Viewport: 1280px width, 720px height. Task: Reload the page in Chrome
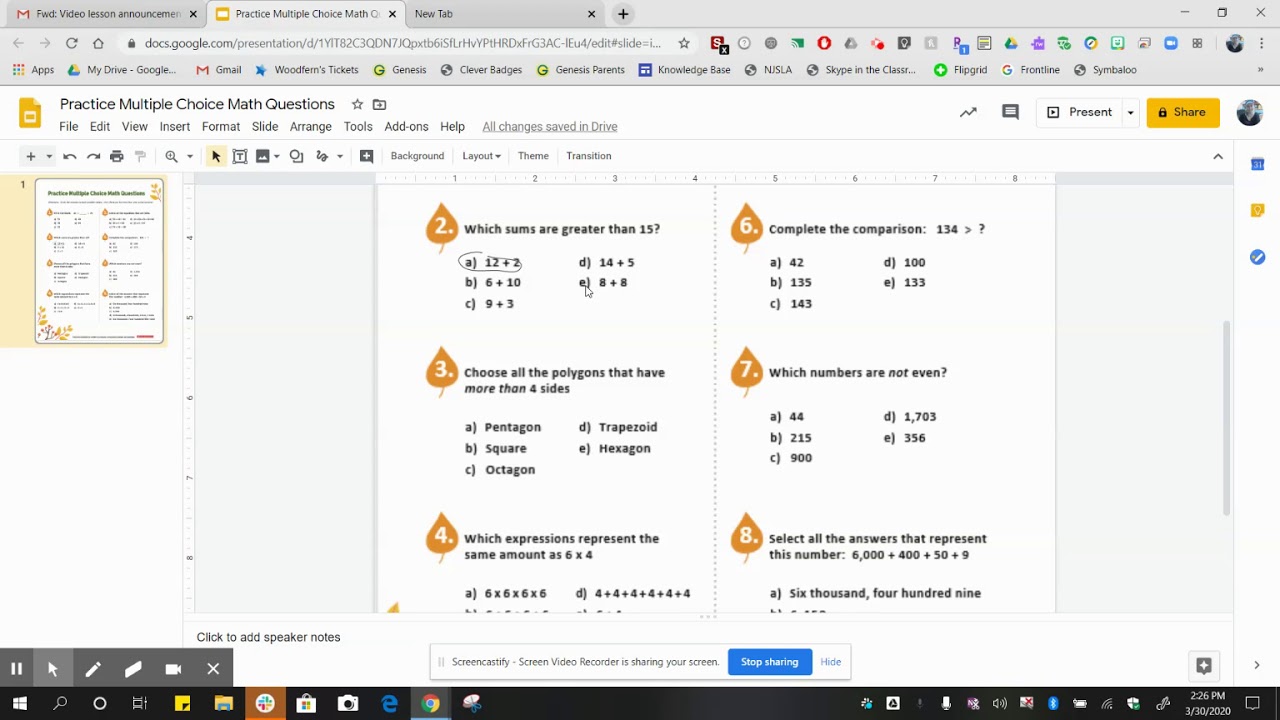tap(71, 43)
